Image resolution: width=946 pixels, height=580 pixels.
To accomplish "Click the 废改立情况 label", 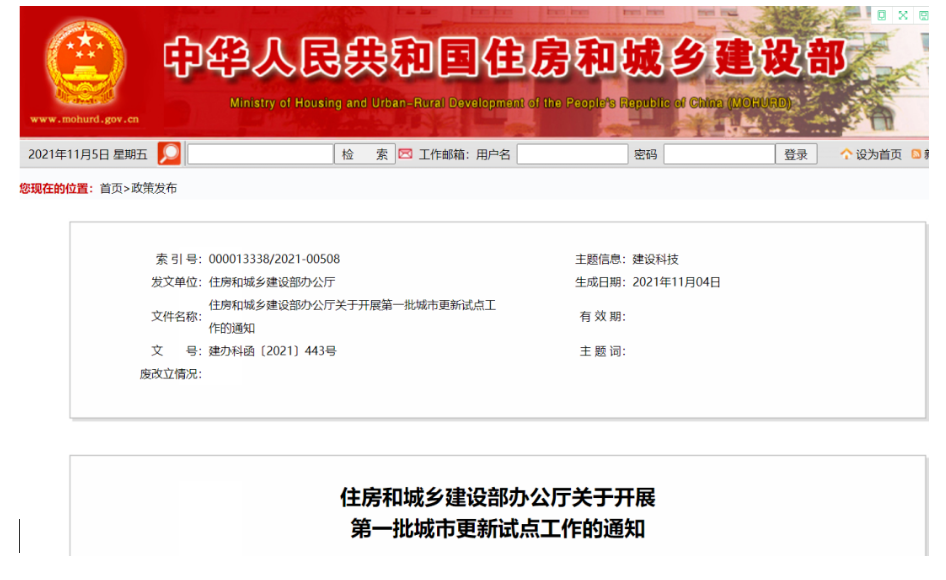I will [x=170, y=374].
